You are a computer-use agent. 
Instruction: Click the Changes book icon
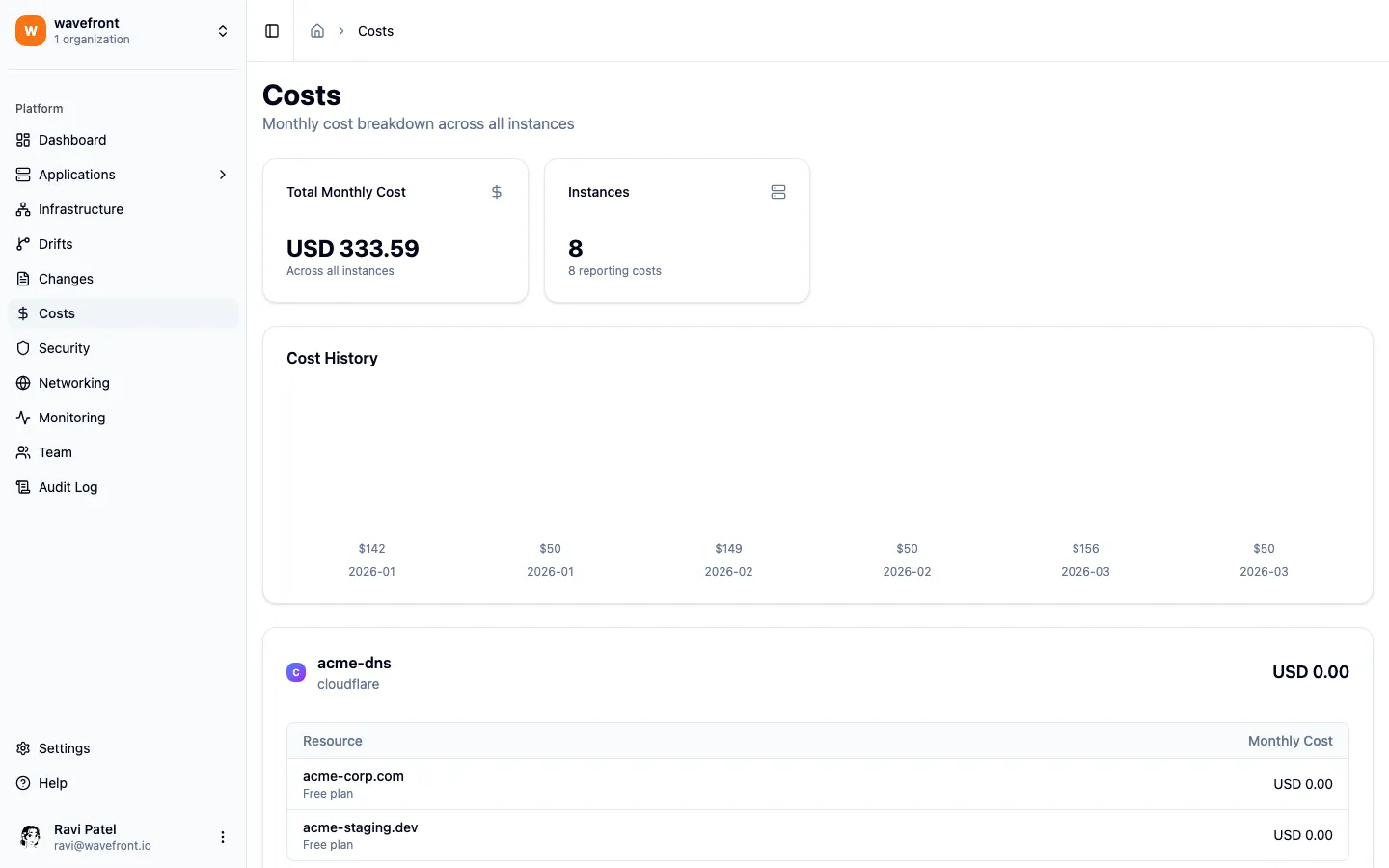pos(22,279)
